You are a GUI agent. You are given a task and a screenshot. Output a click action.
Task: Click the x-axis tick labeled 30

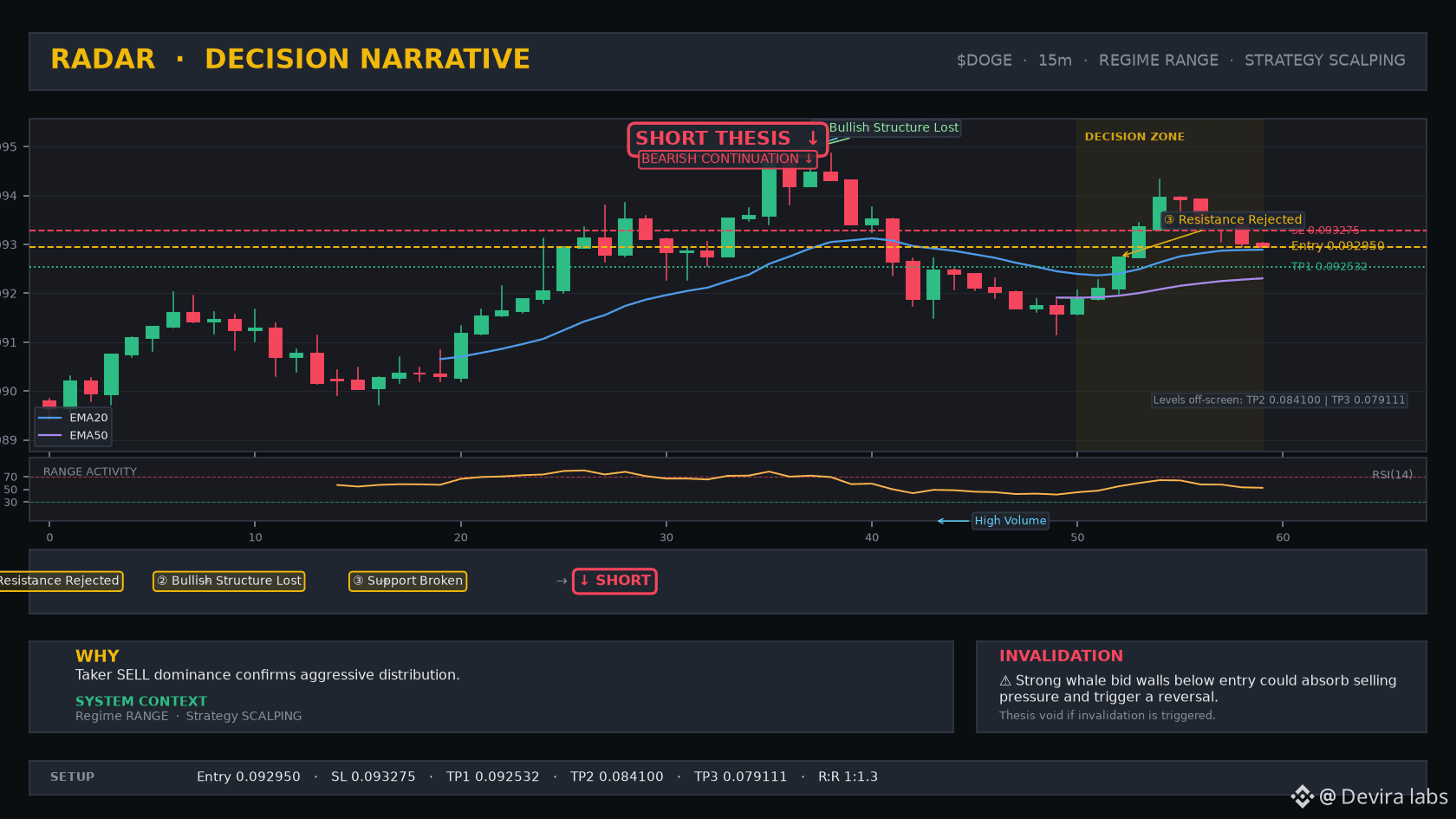pyautogui.click(x=666, y=537)
